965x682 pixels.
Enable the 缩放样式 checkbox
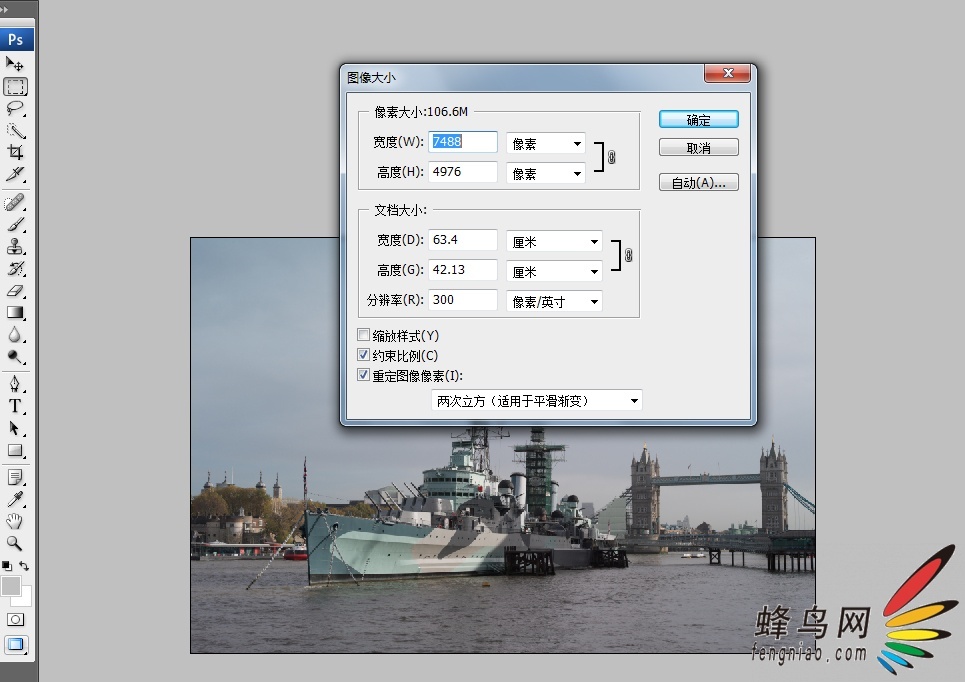coord(364,336)
